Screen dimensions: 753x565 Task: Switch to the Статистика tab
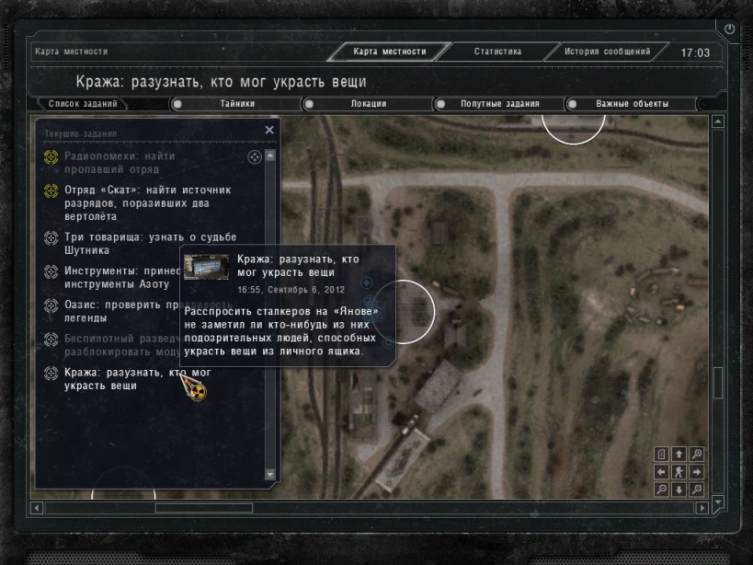(498, 52)
